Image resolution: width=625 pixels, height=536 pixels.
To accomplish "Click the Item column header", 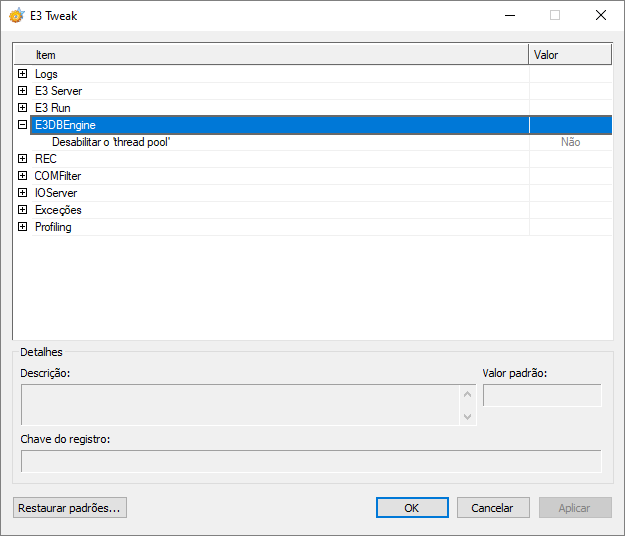I will [x=270, y=55].
